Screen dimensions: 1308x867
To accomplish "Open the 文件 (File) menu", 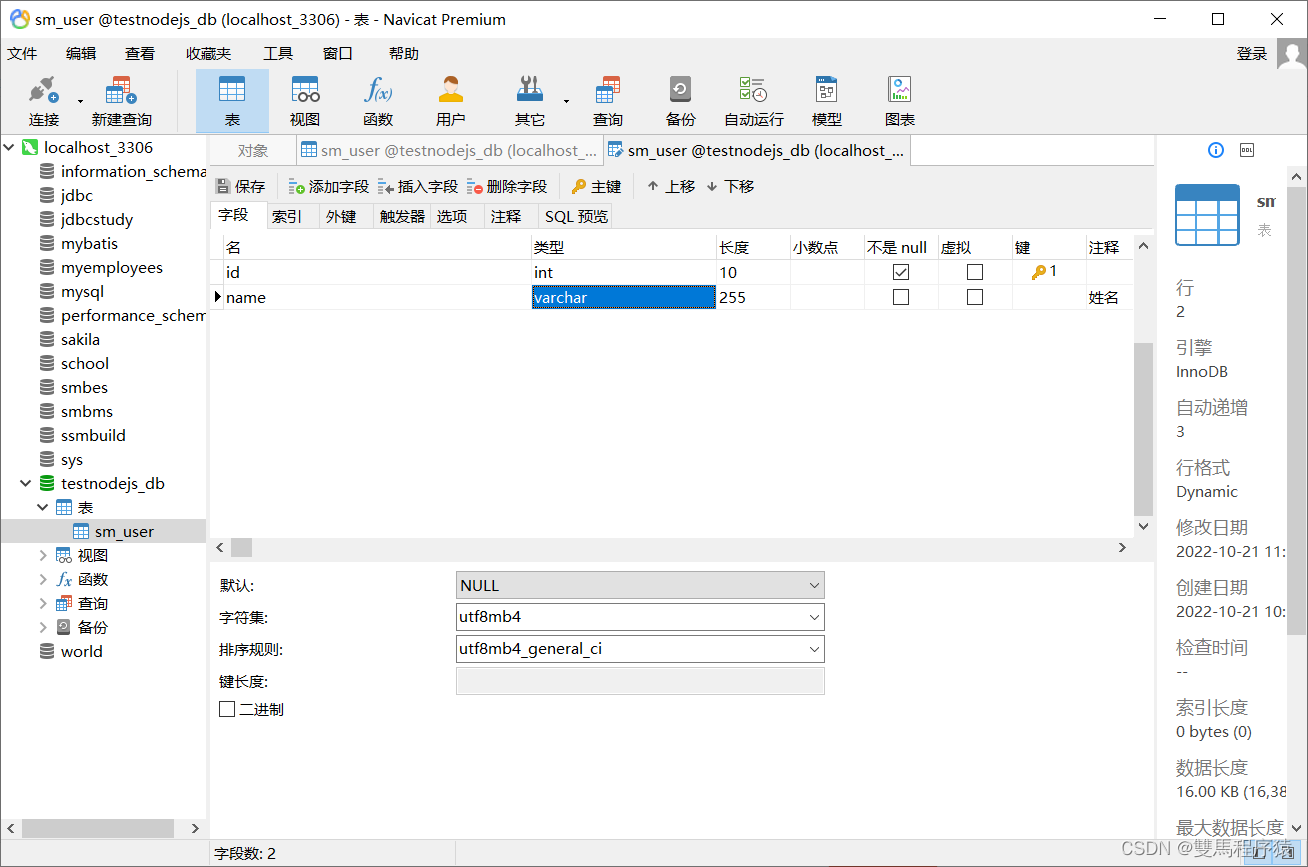I will click(22, 54).
